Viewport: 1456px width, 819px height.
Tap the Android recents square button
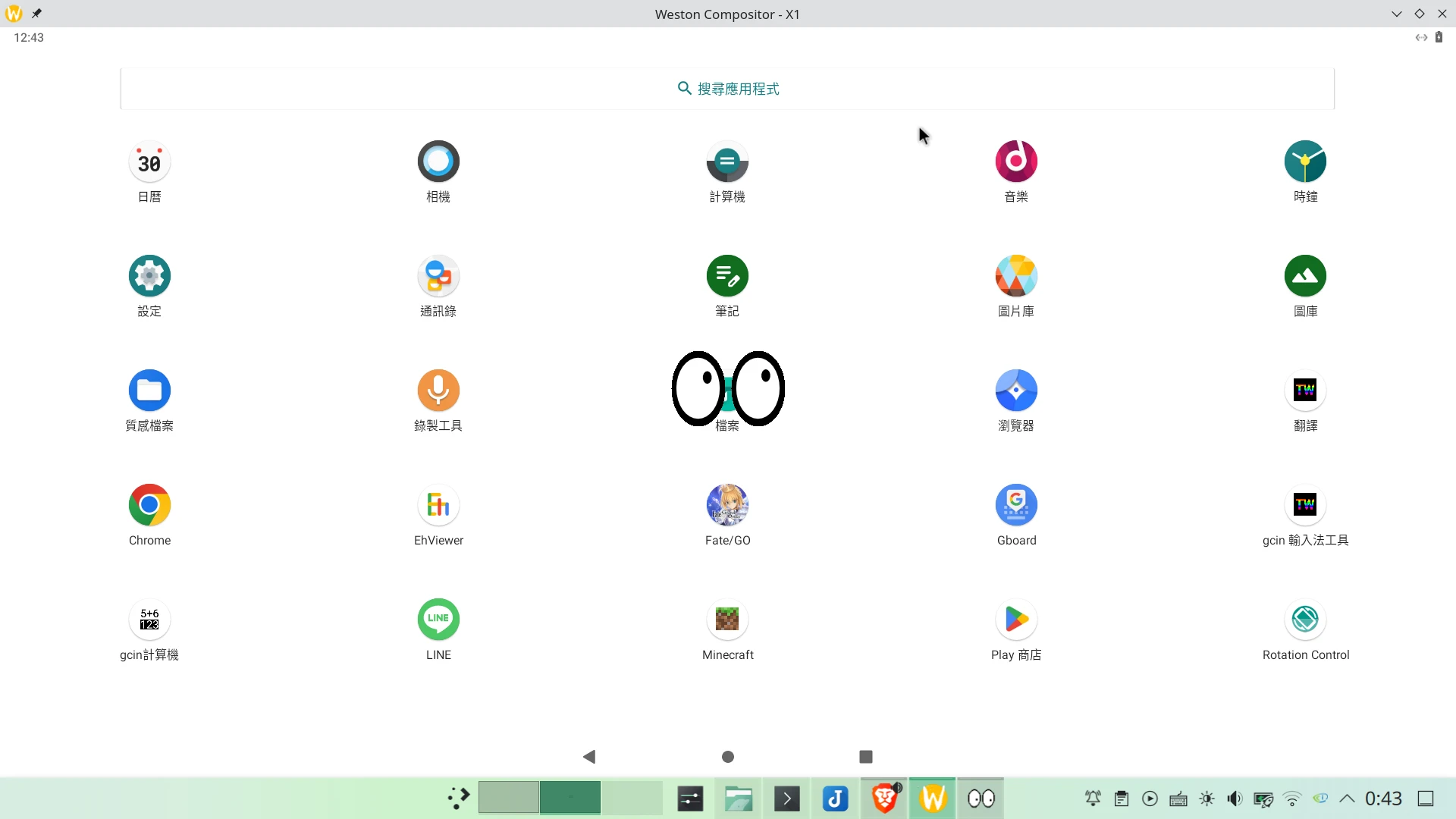tap(866, 757)
